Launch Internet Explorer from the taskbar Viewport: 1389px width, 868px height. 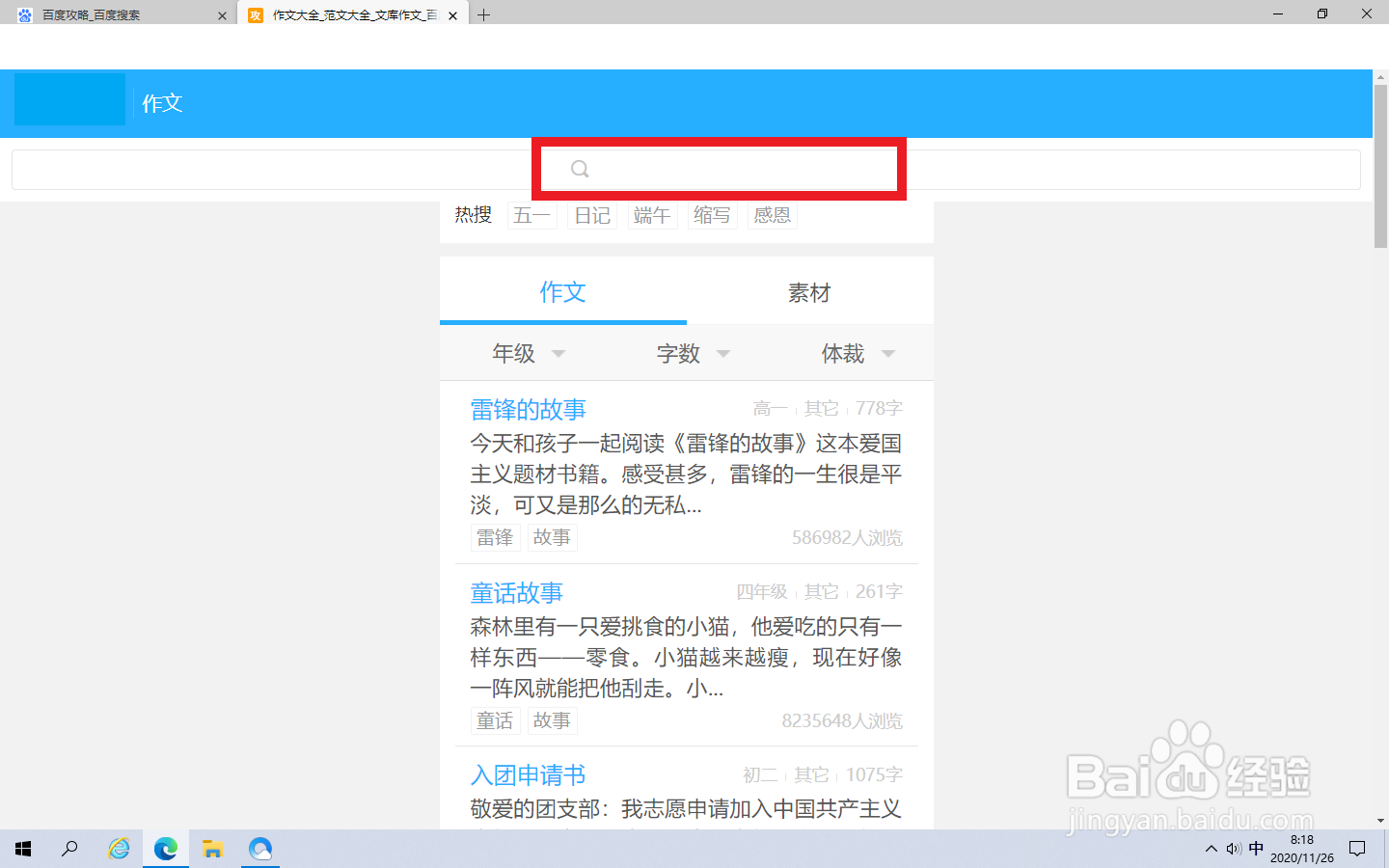click(119, 849)
